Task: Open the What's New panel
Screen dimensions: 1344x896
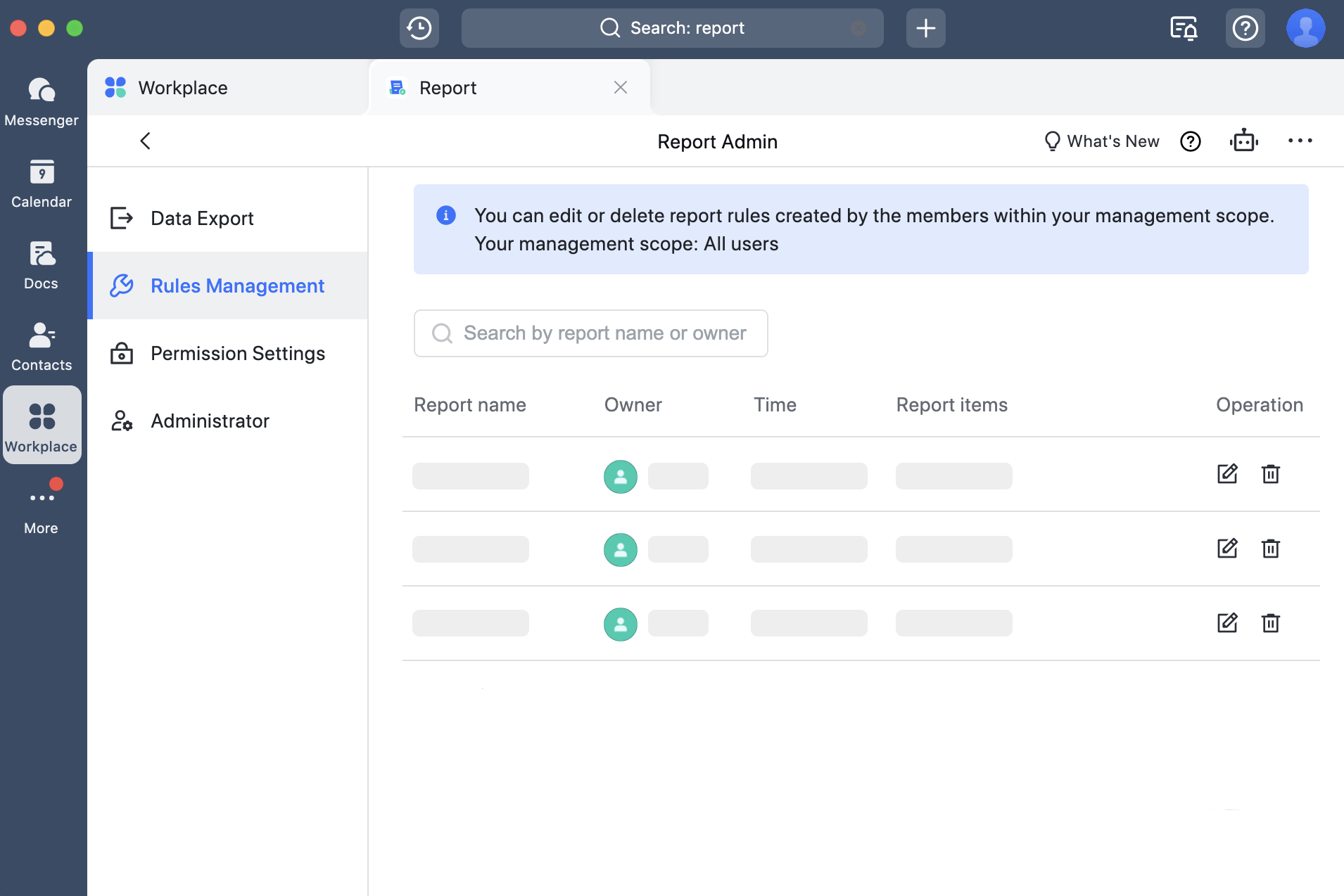Action: pyautogui.click(x=1100, y=141)
